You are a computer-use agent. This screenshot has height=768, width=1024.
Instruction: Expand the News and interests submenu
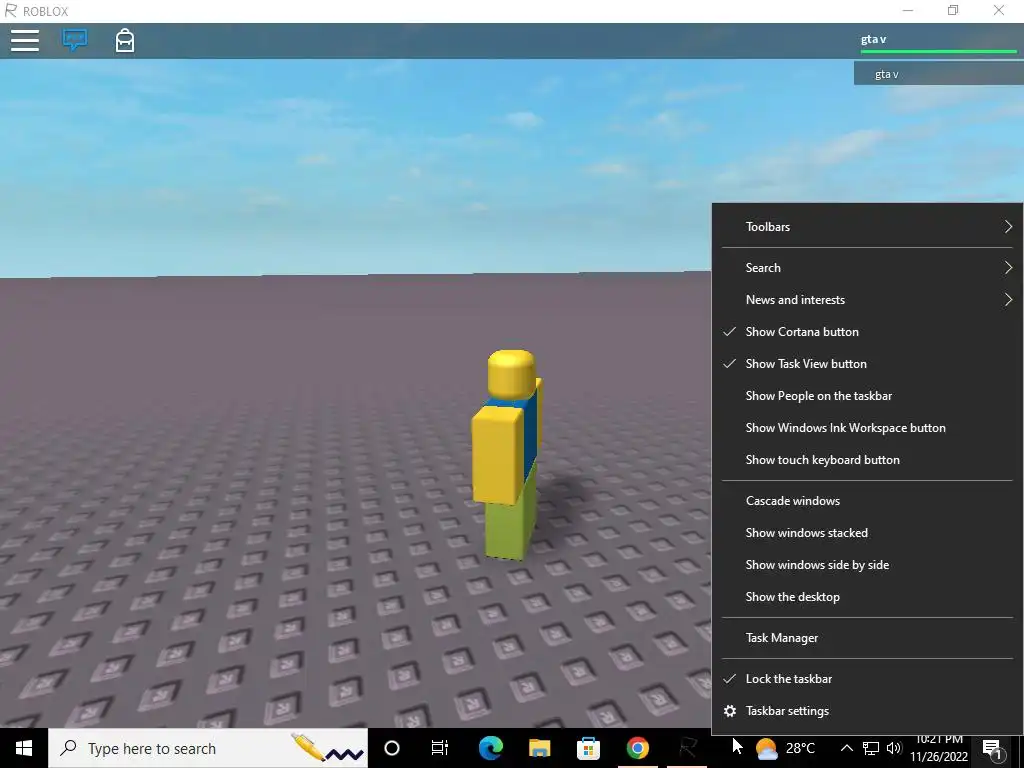[x=867, y=300]
